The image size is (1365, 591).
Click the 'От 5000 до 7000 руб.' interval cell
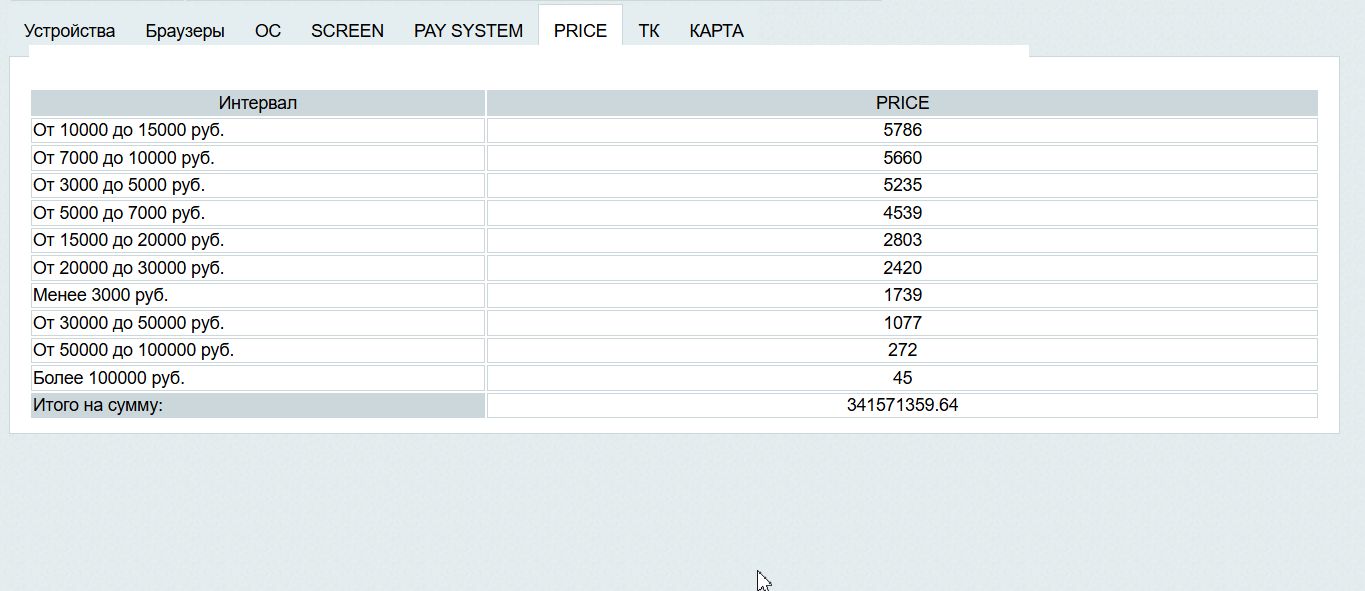119,213
